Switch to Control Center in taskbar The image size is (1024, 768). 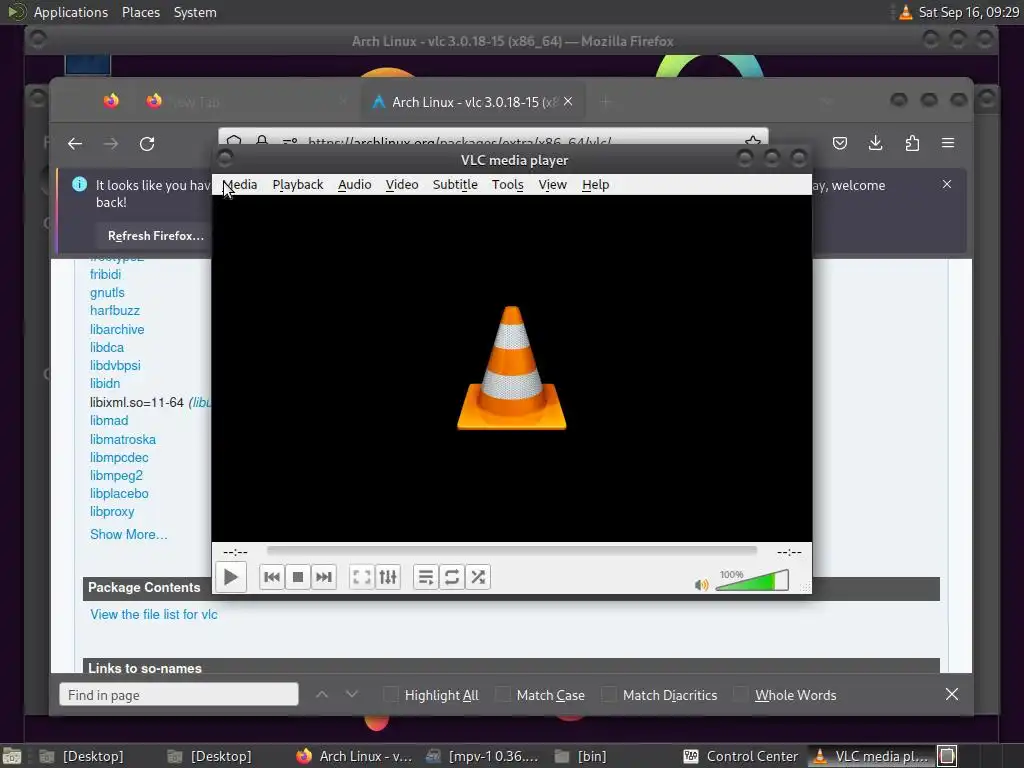[x=741, y=756]
